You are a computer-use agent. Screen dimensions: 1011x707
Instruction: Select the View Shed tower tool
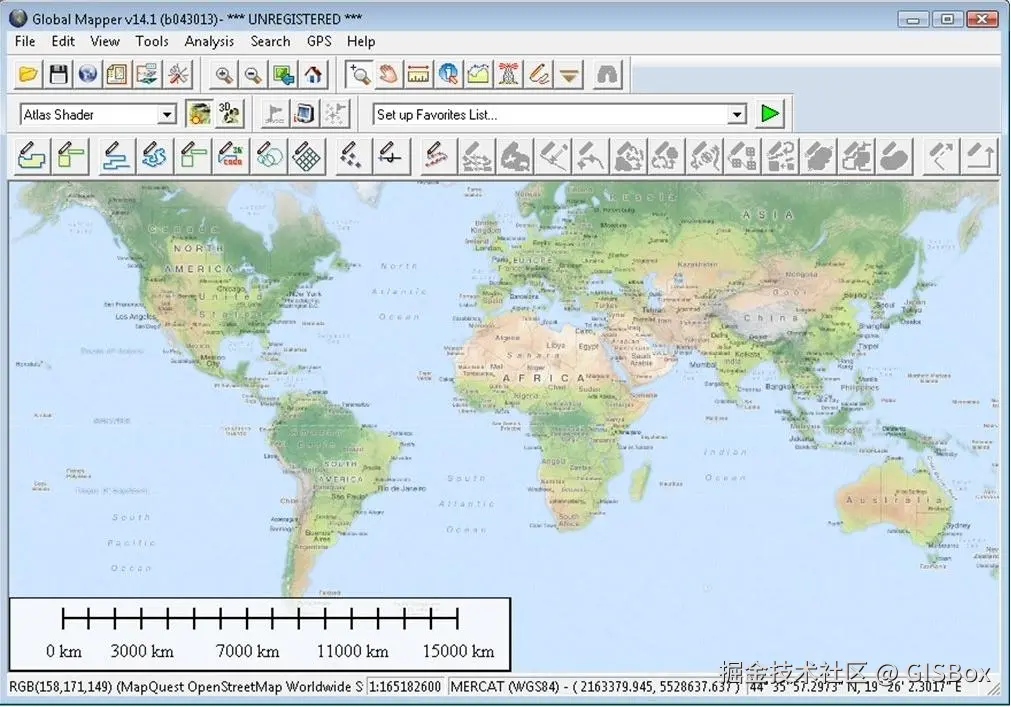click(x=508, y=75)
